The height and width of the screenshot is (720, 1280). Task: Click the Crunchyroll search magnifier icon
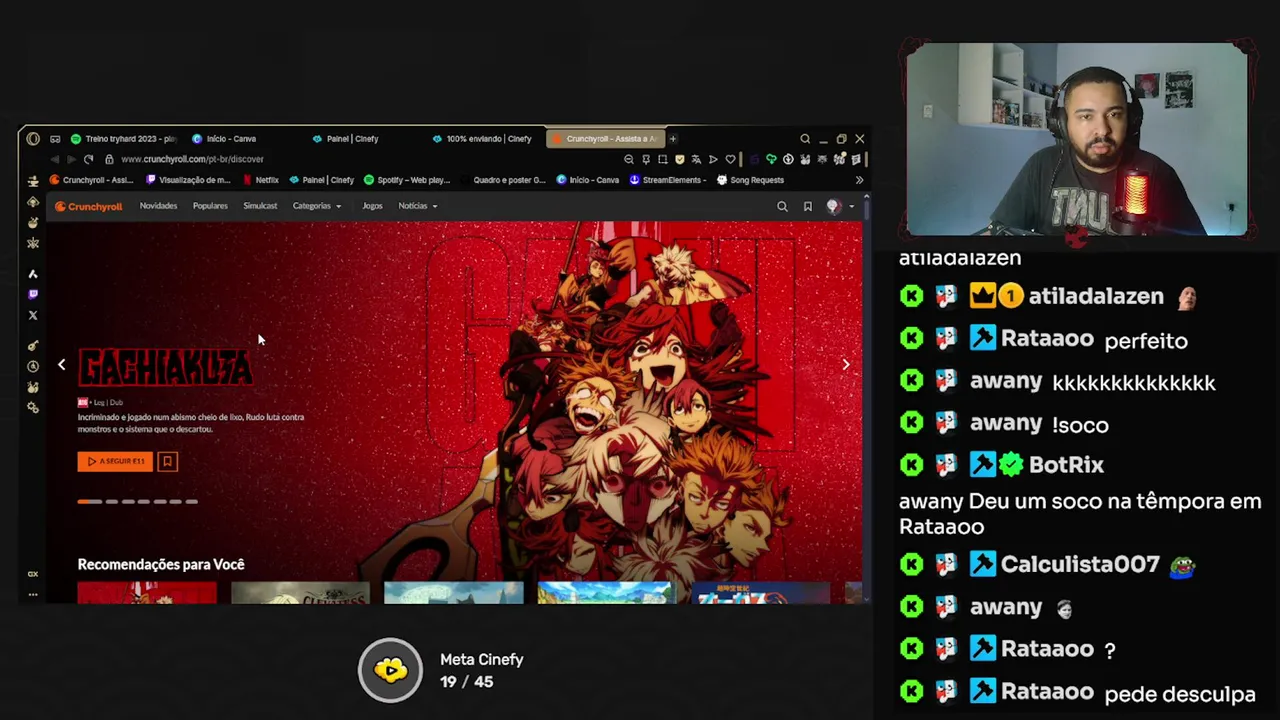782,206
